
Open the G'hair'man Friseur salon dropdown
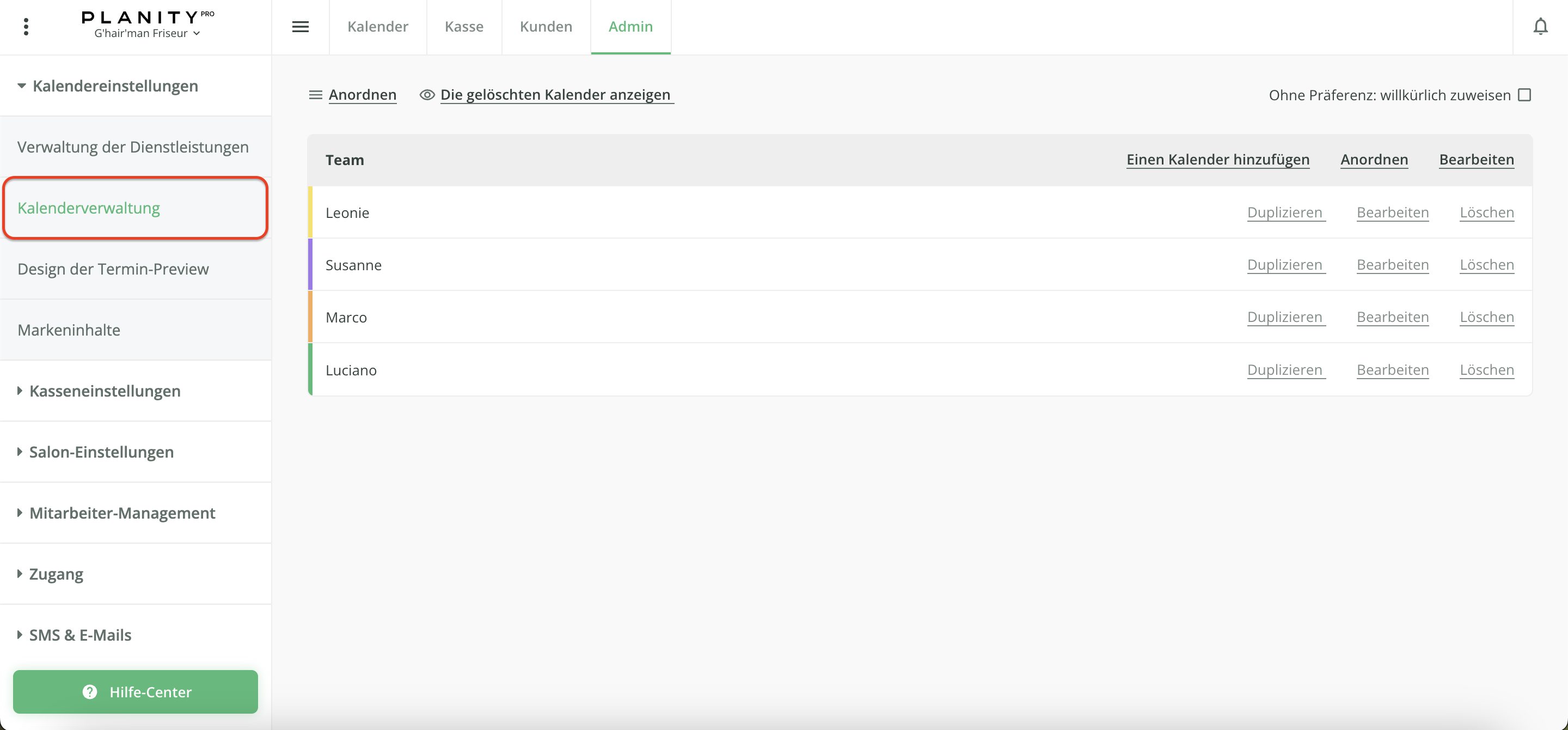click(x=148, y=33)
